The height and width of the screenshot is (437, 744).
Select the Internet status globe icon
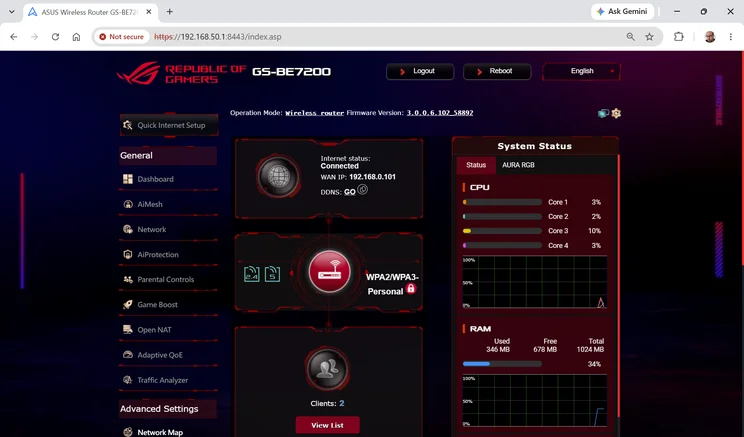[x=279, y=177]
